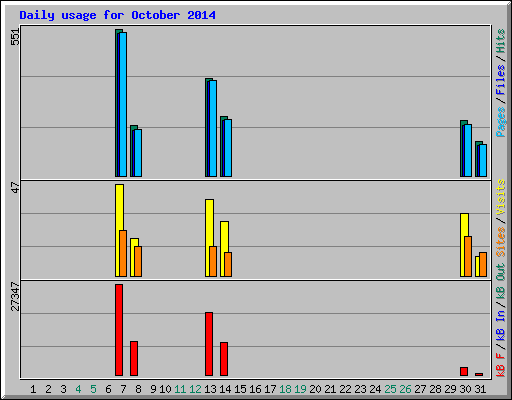The width and height of the screenshot is (512, 400).
Task: Click green weekend day number 5
Action: [x=93, y=389]
